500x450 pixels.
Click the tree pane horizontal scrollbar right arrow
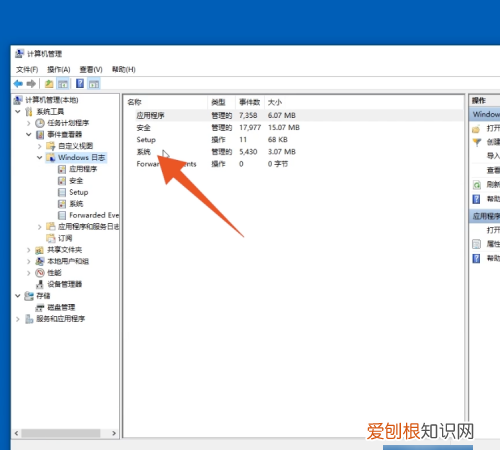coord(114,433)
